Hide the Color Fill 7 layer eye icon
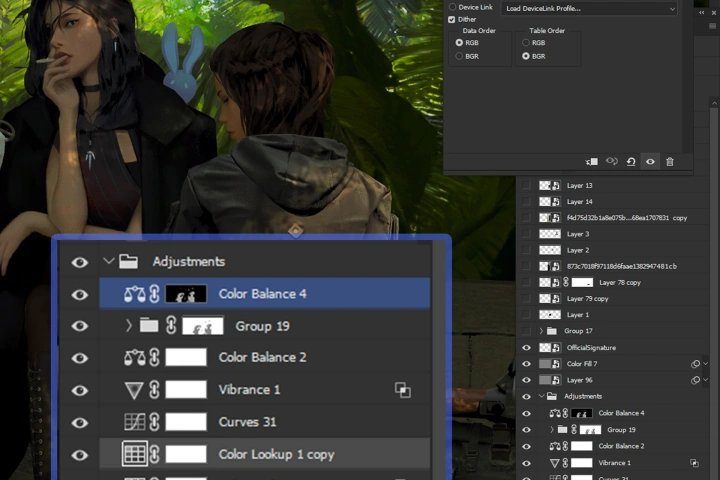The height and width of the screenshot is (480, 720). pyautogui.click(x=526, y=364)
